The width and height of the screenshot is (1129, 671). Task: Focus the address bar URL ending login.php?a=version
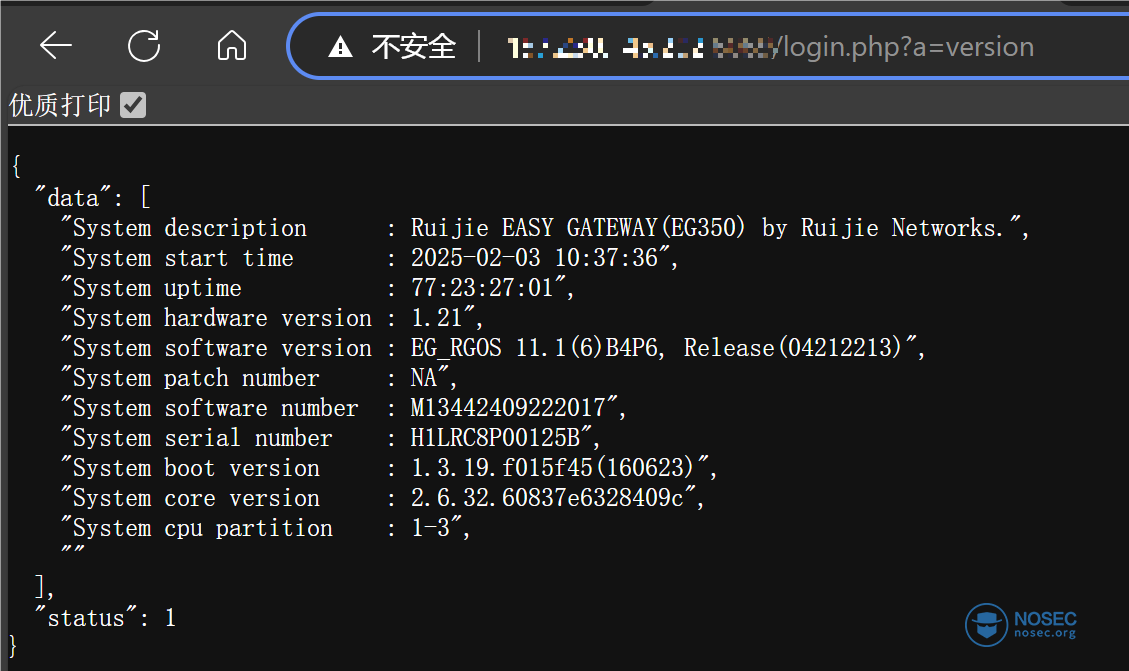[x=770, y=47]
